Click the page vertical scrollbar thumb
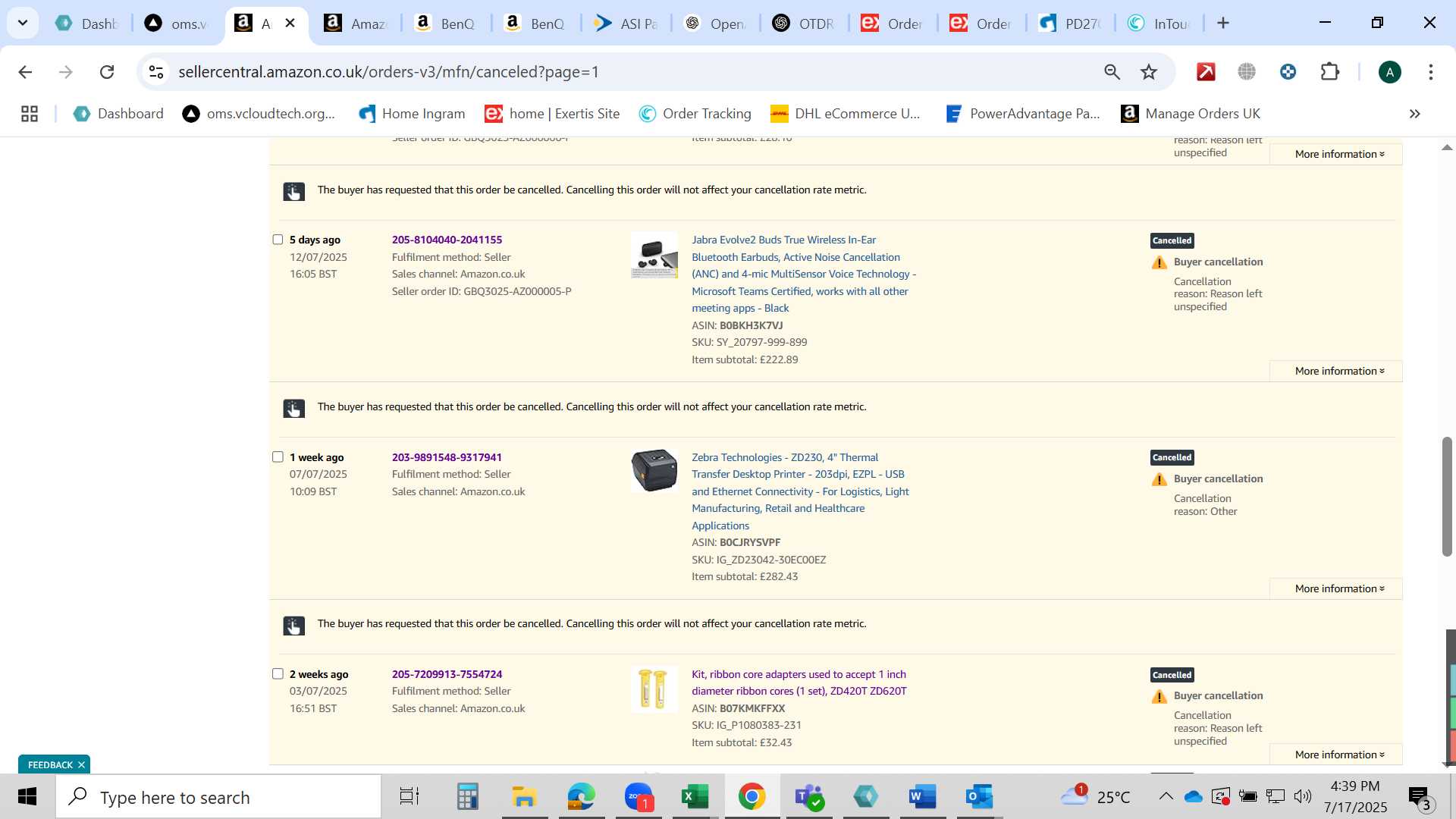 tap(1447, 497)
